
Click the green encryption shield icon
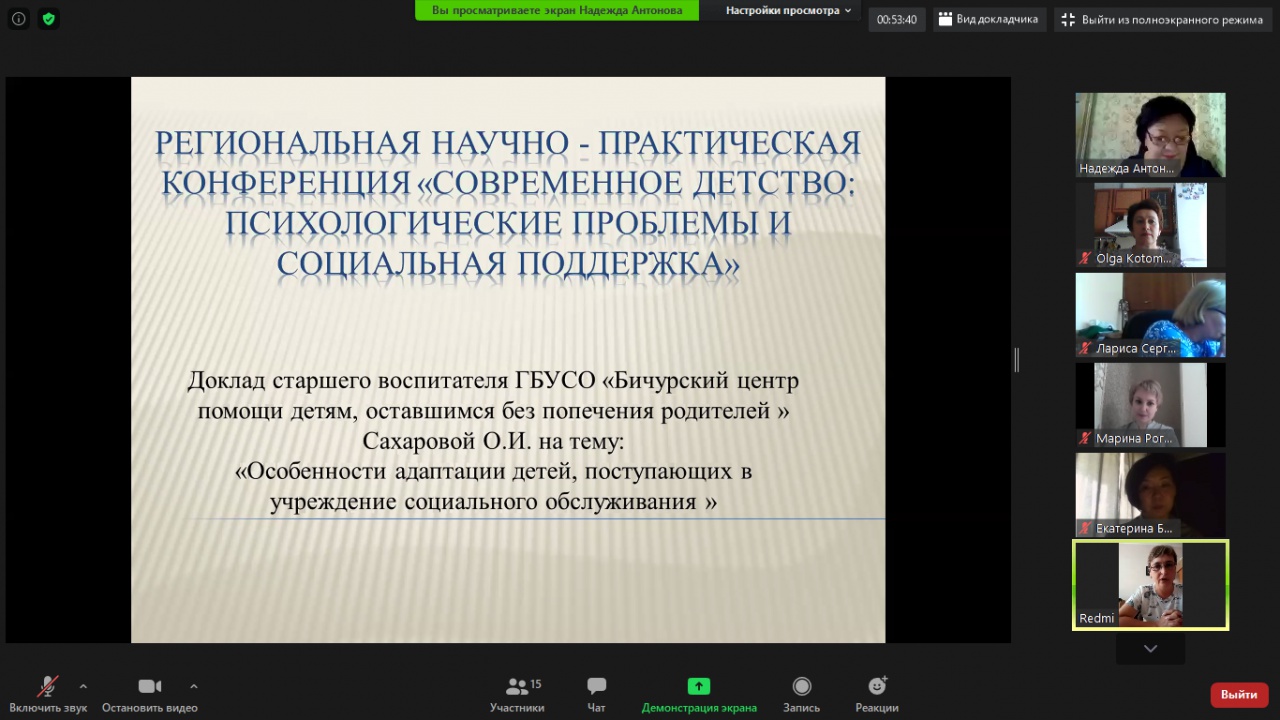[x=48, y=18]
